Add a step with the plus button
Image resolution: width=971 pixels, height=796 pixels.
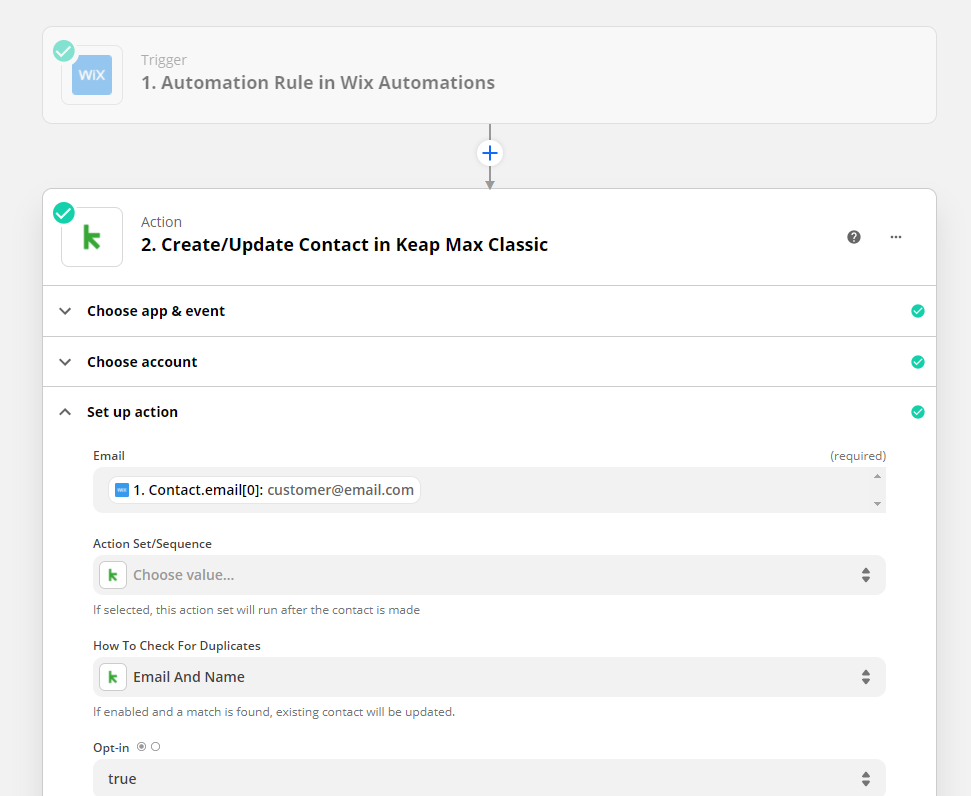point(490,153)
